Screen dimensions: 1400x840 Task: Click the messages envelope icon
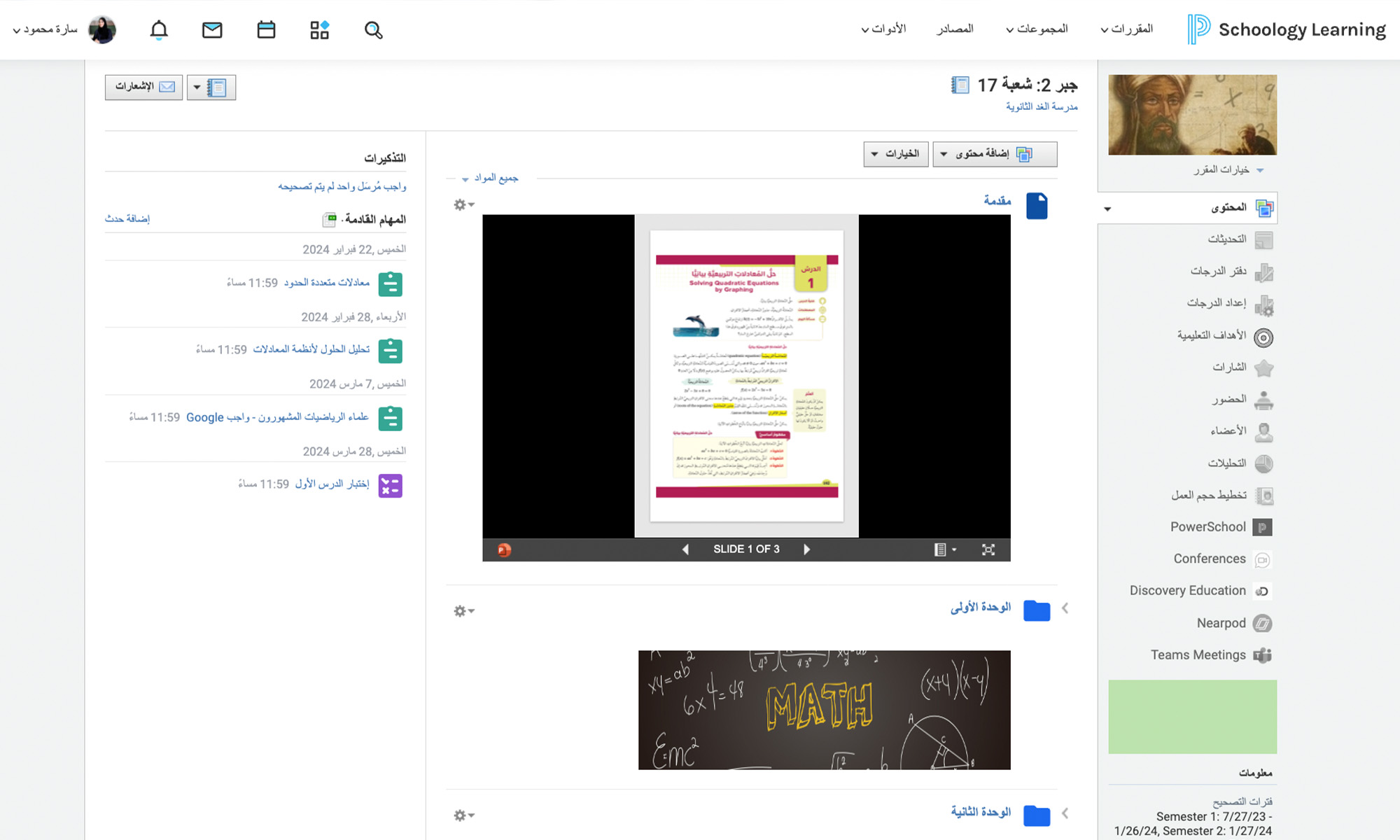pos(212,29)
